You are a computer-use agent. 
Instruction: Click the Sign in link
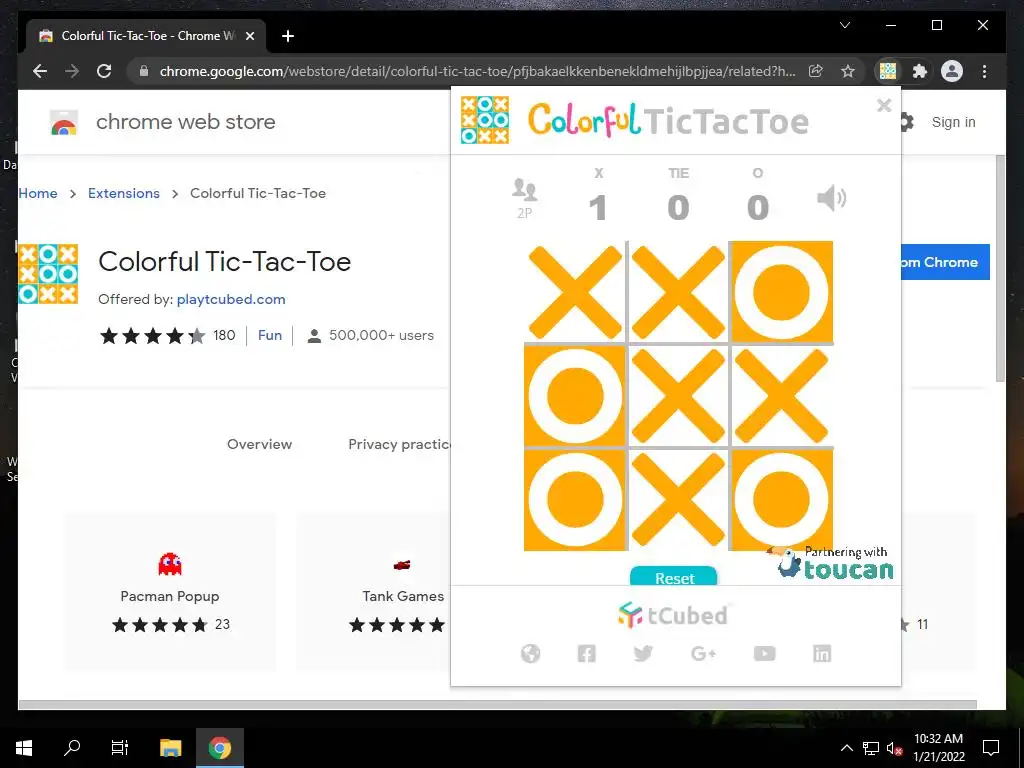point(953,122)
